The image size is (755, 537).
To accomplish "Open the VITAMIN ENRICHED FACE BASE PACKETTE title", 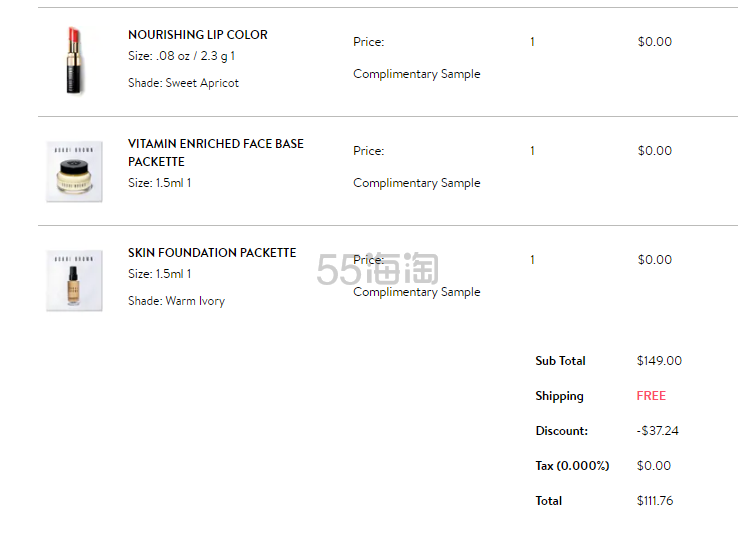I will (x=216, y=152).
